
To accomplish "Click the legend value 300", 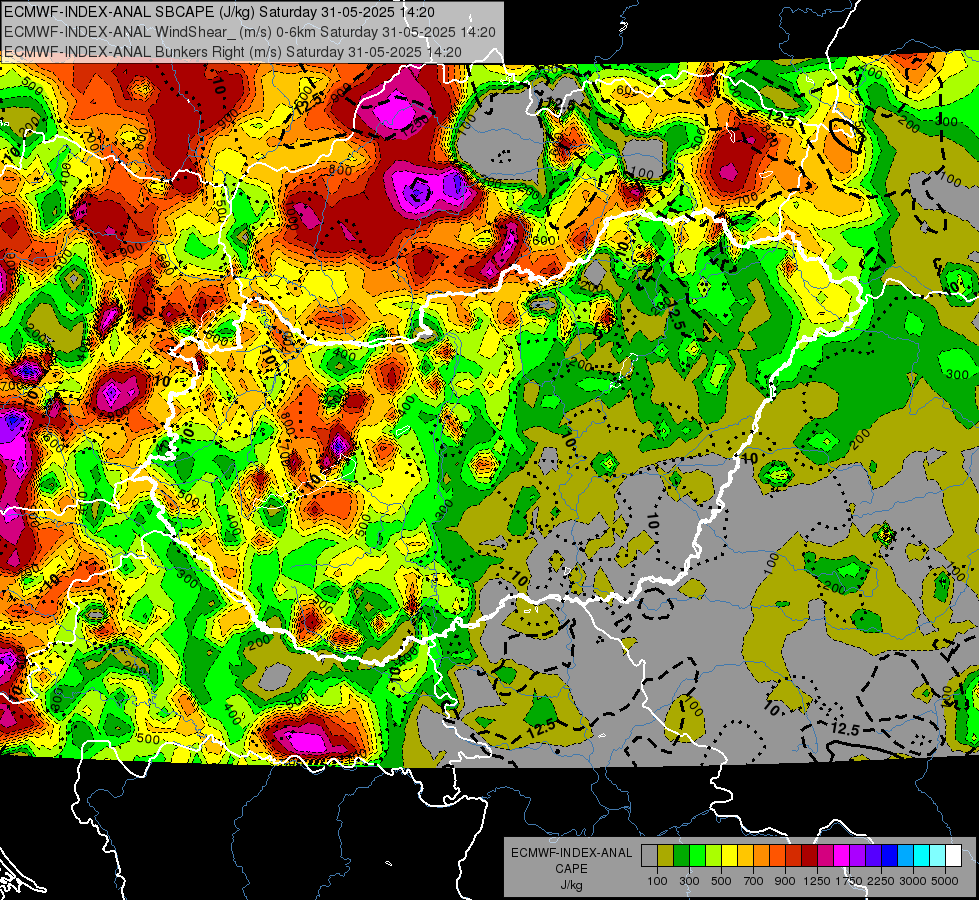I will click(x=689, y=881).
